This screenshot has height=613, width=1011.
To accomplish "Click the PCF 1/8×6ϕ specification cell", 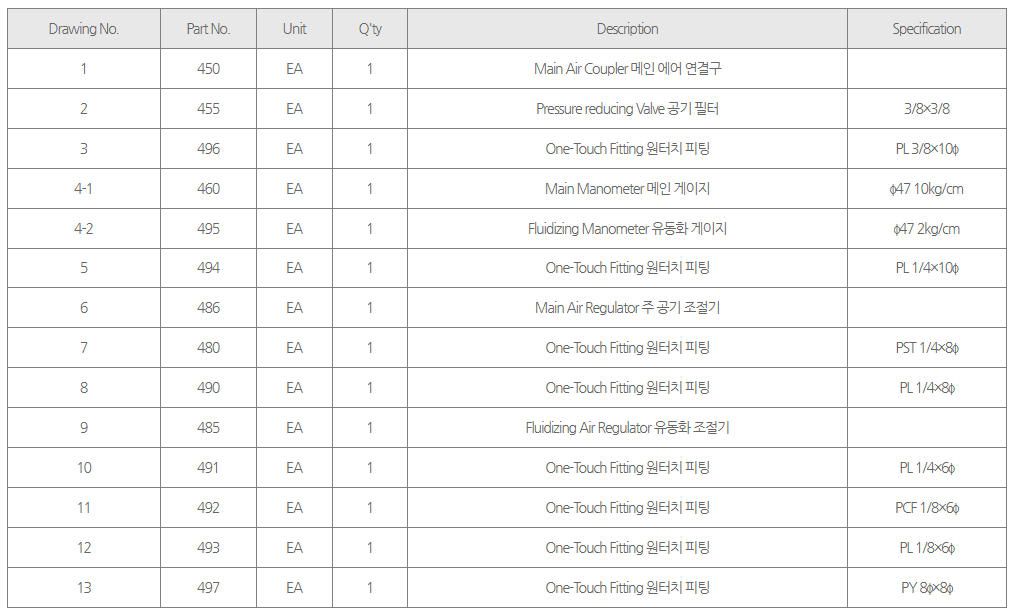I will [927, 508].
